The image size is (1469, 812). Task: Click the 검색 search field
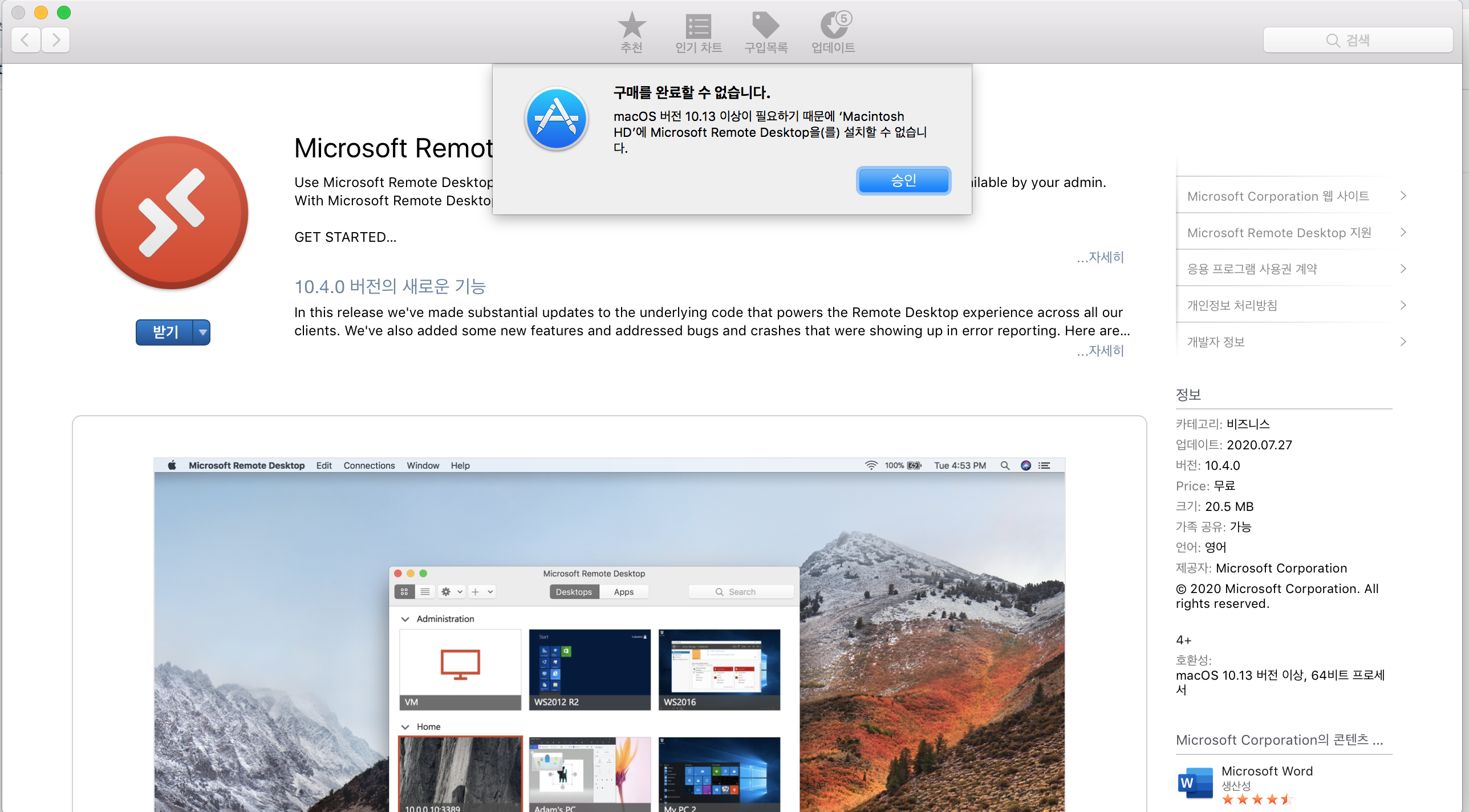click(x=1357, y=40)
